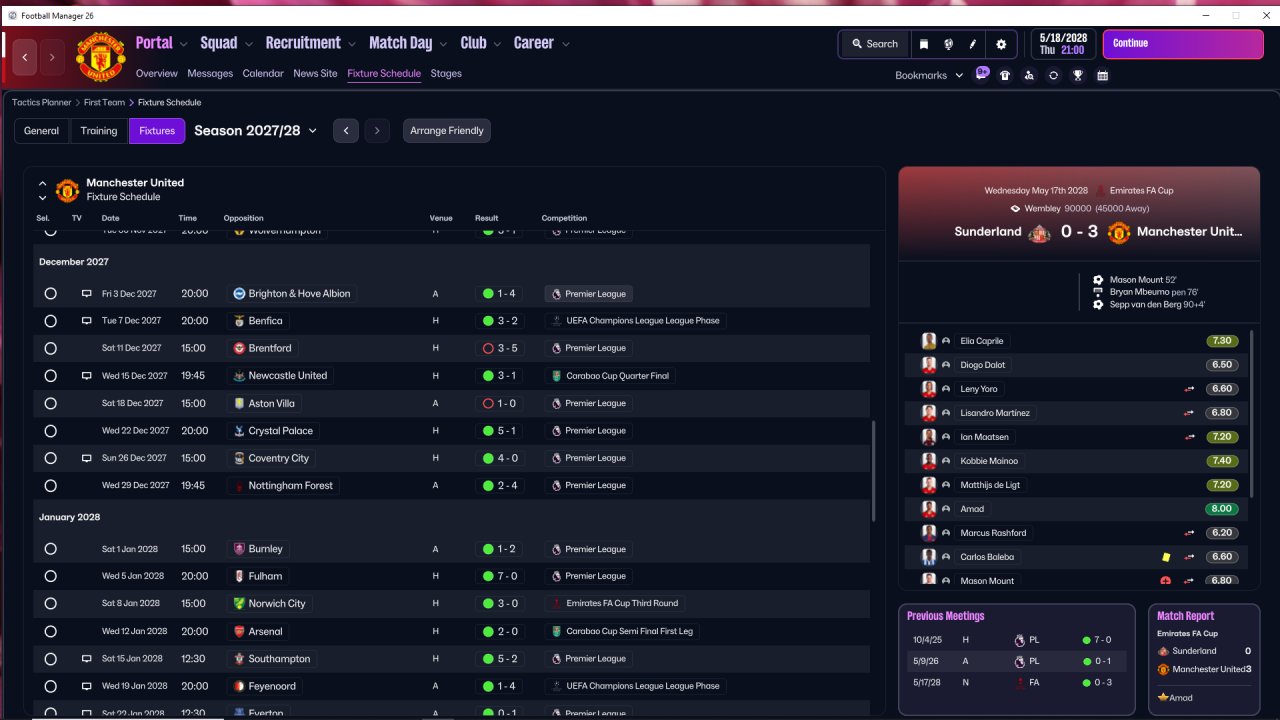Viewport: 1280px width, 720px height.
Task: Click Diogo Dalot's 6.50 rating badge
Action: coord(1222,365)
